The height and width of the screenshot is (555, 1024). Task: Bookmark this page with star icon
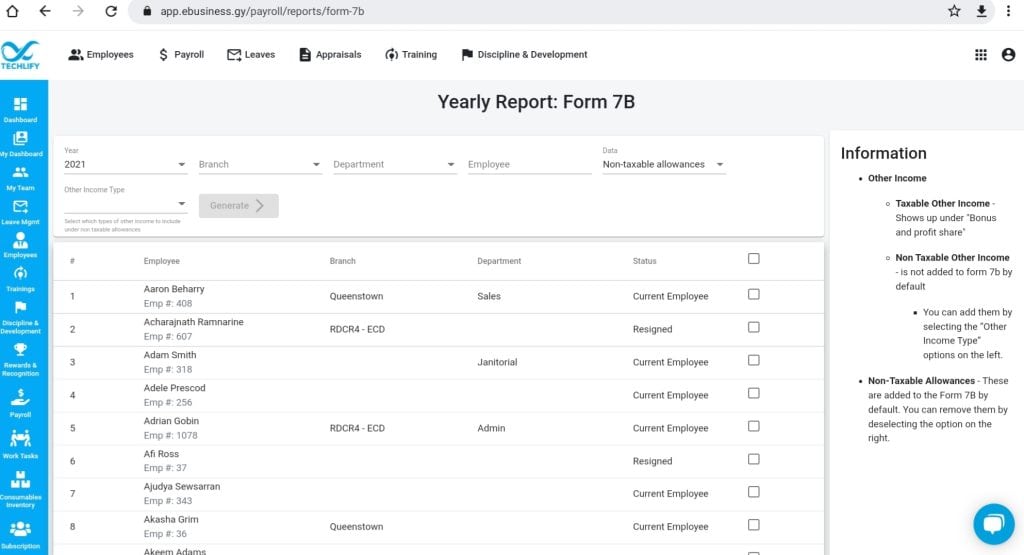pyautogui.click(x=954, y=11)
